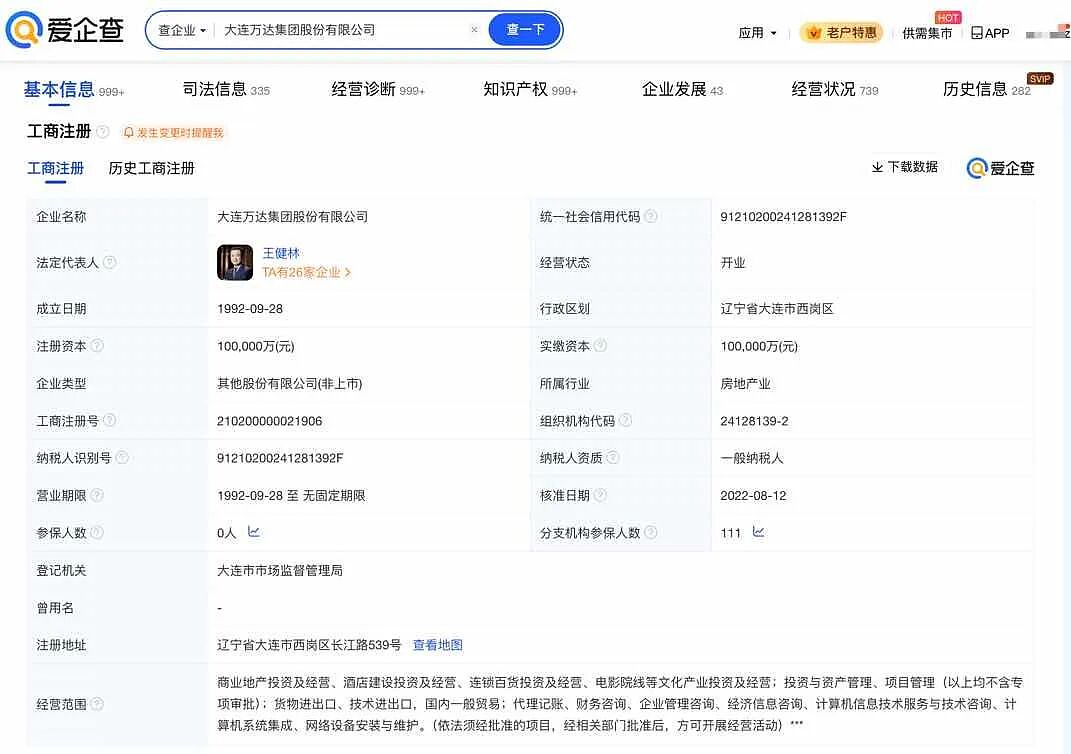Open the 查企业 search type dropdown
The width and height of the screenshot is (1071, 754).
coord(182,30)
